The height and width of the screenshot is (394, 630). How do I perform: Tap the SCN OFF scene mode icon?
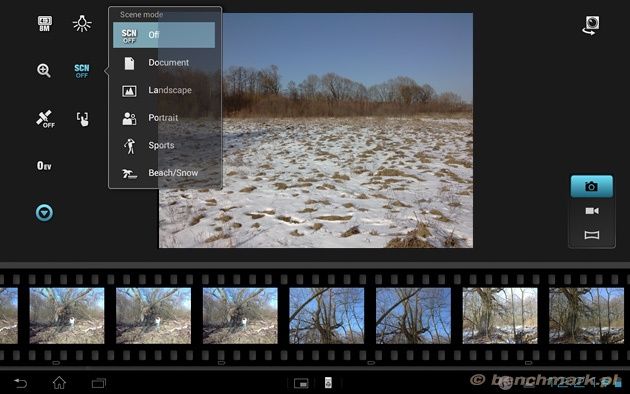coord(82,71)
